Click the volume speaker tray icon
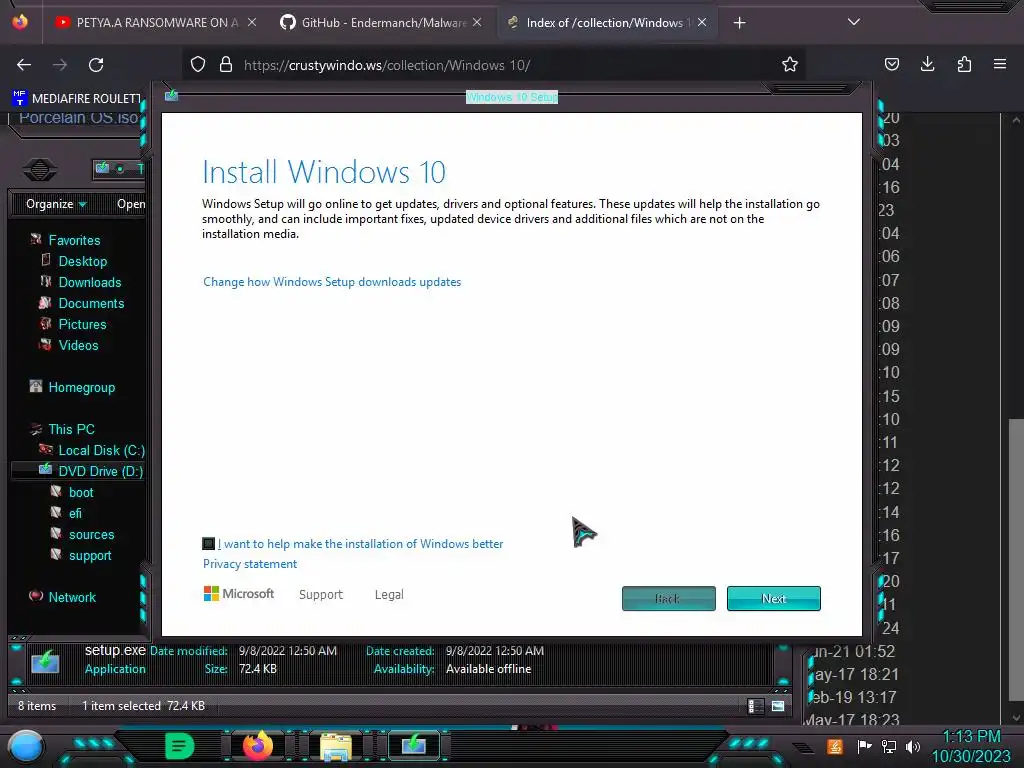1024x768 pixels. pyautogui.click(x=913, y=746)
